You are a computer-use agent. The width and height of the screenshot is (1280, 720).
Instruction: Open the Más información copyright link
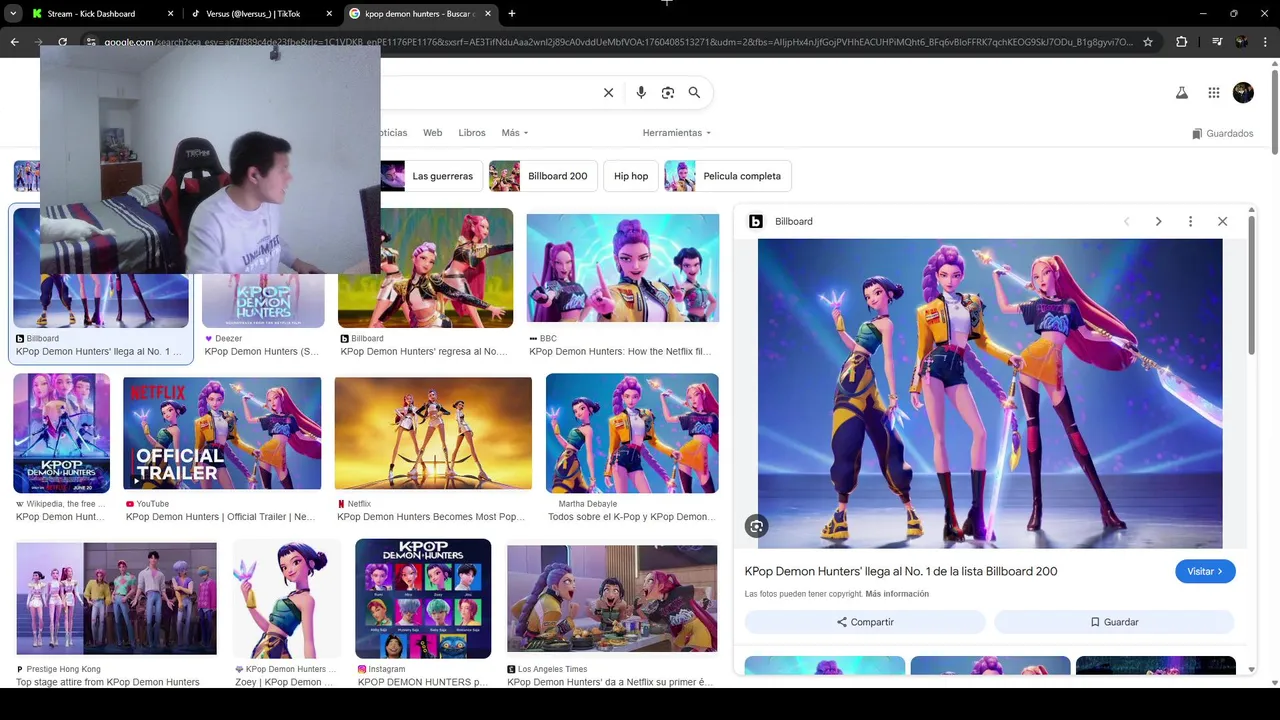(897, 594)
